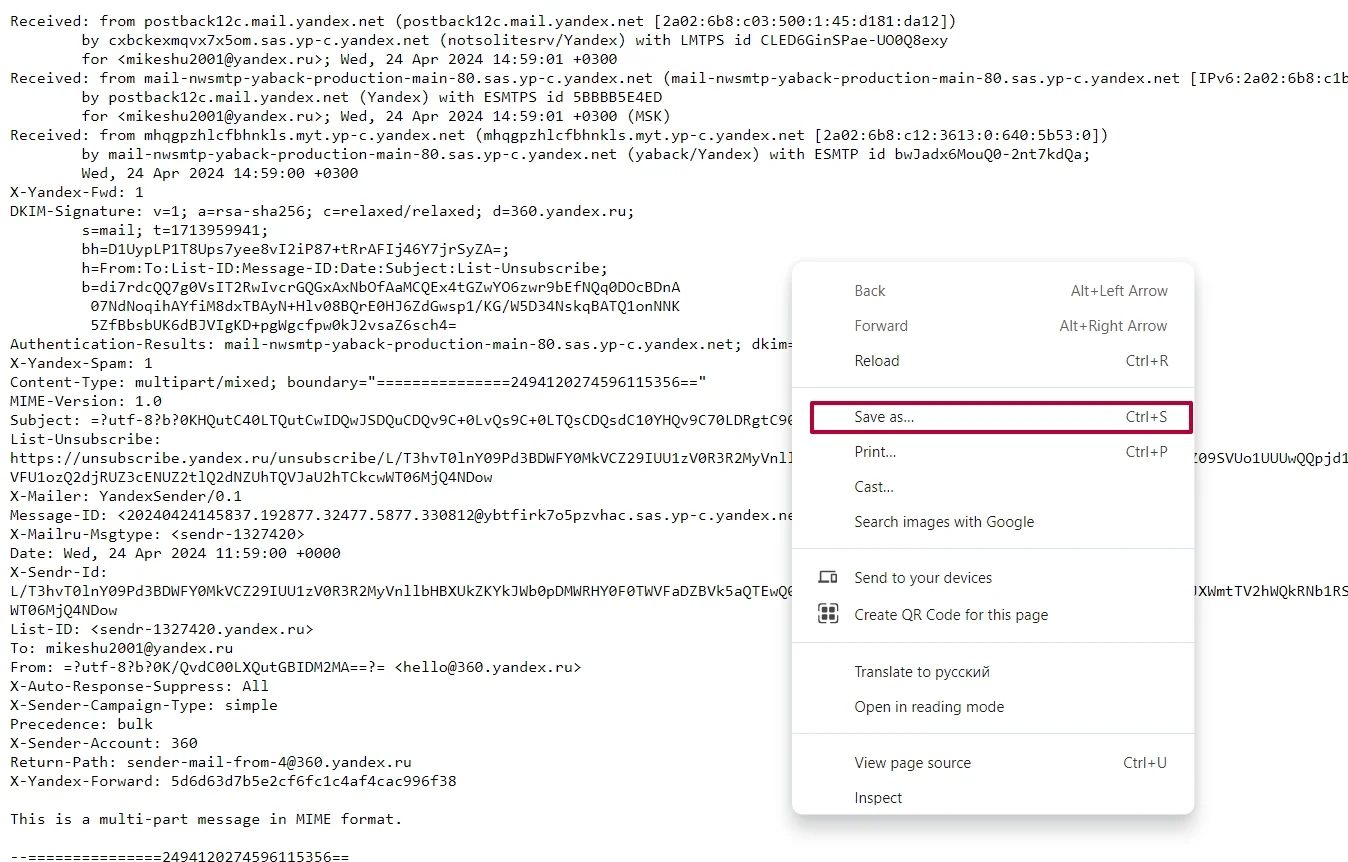Viewport: 1348px width, 862px height.
Task: Click the 'Wed, 24 Apr 2024 14:59:00 +0300' line
Action: [x=220, y=173]
